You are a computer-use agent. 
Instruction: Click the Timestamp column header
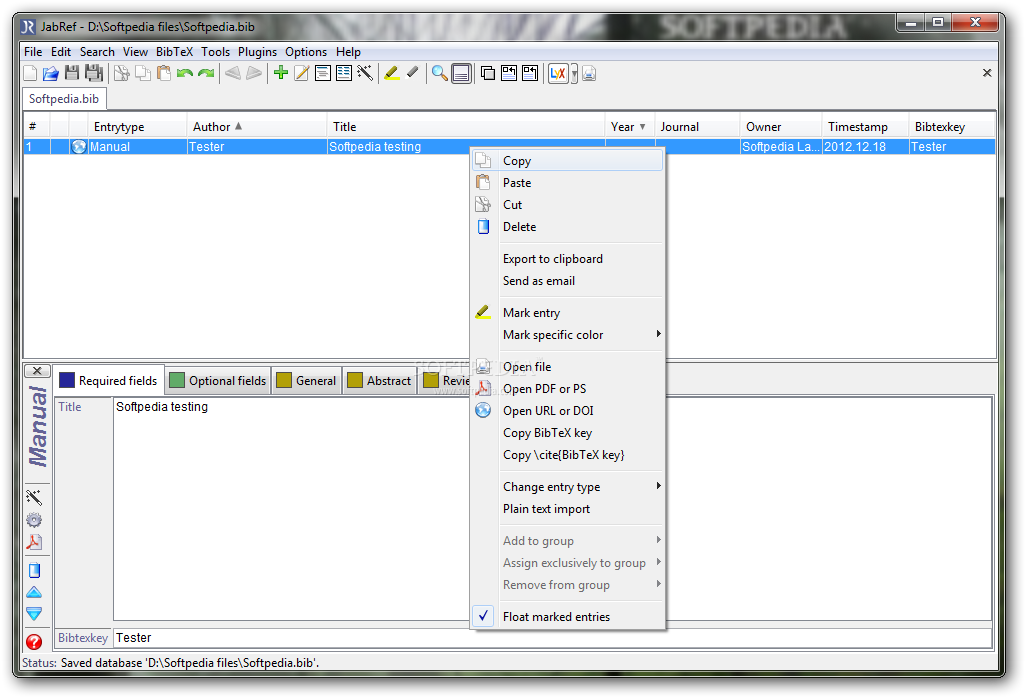pos(864,127)
